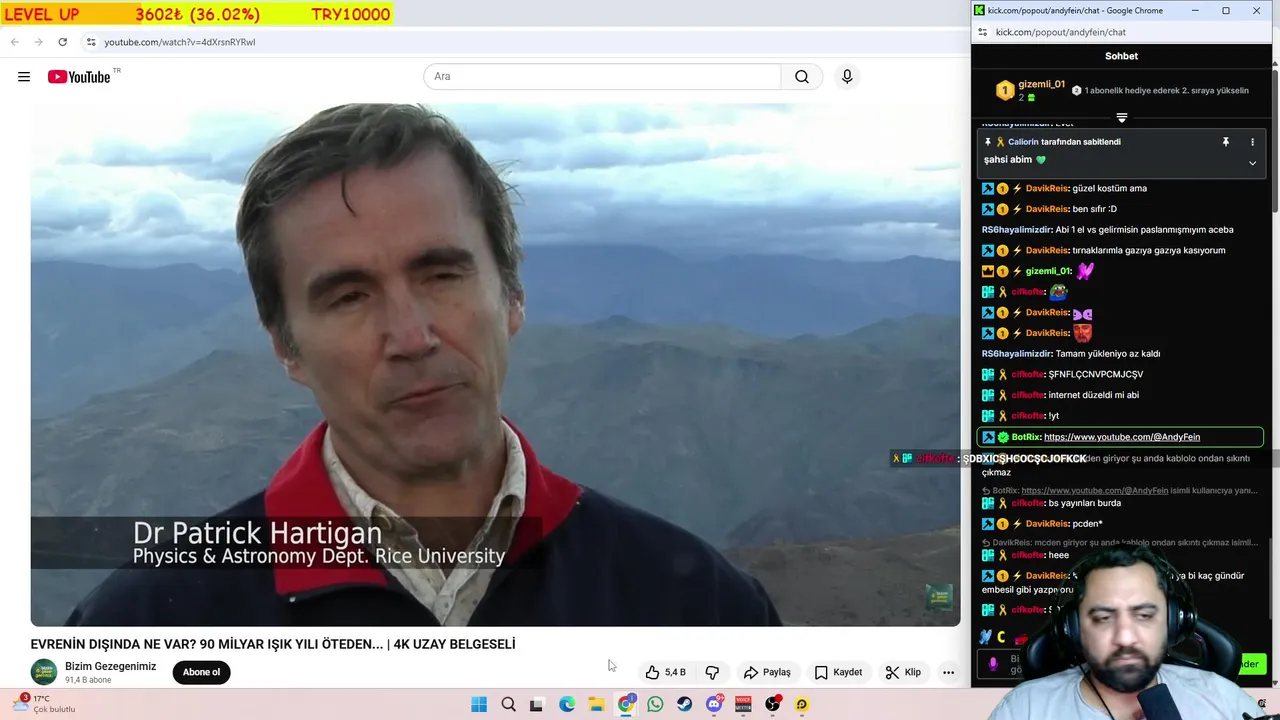
Task: Open yellow circular app icon on taskbar
Action: tap(802, 704)
